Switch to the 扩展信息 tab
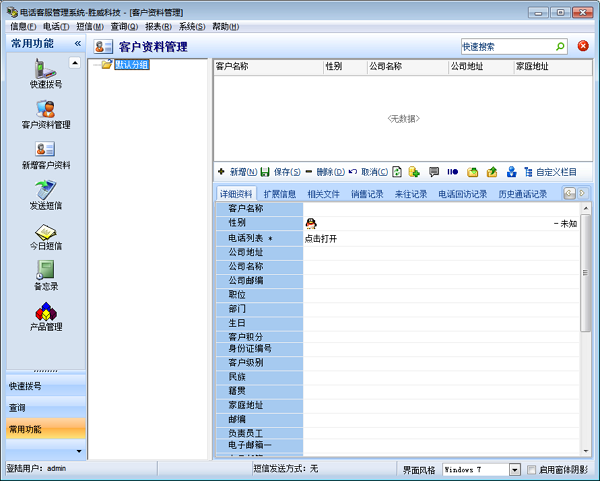 280,194
